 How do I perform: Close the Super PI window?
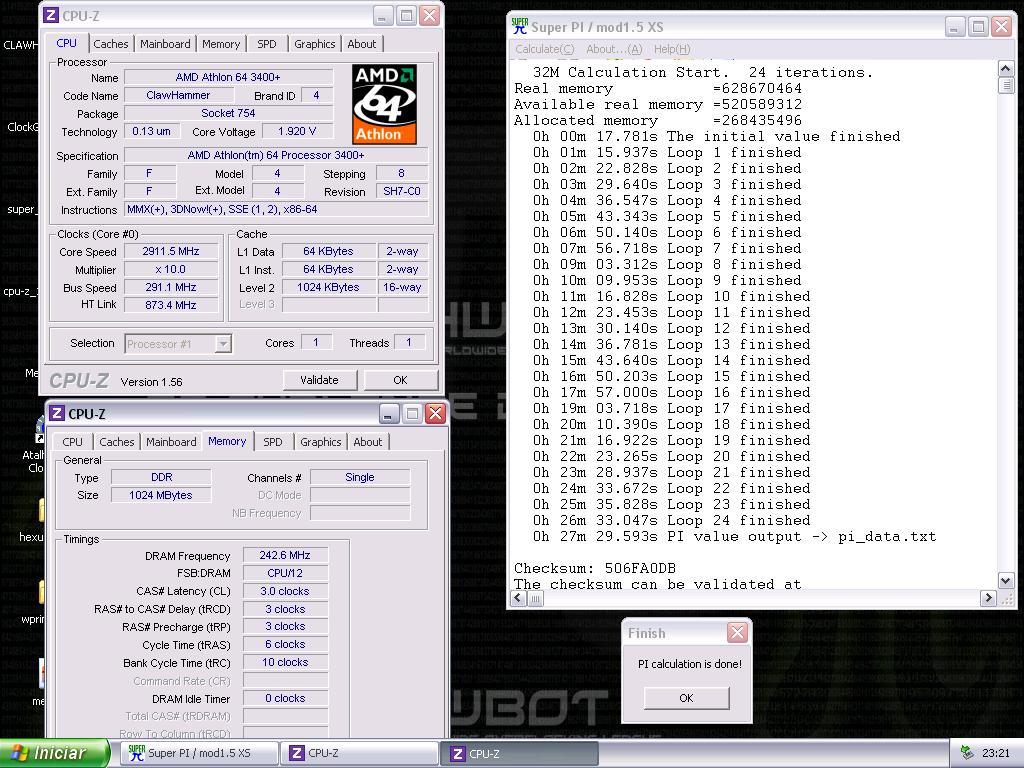[1001, 27]
